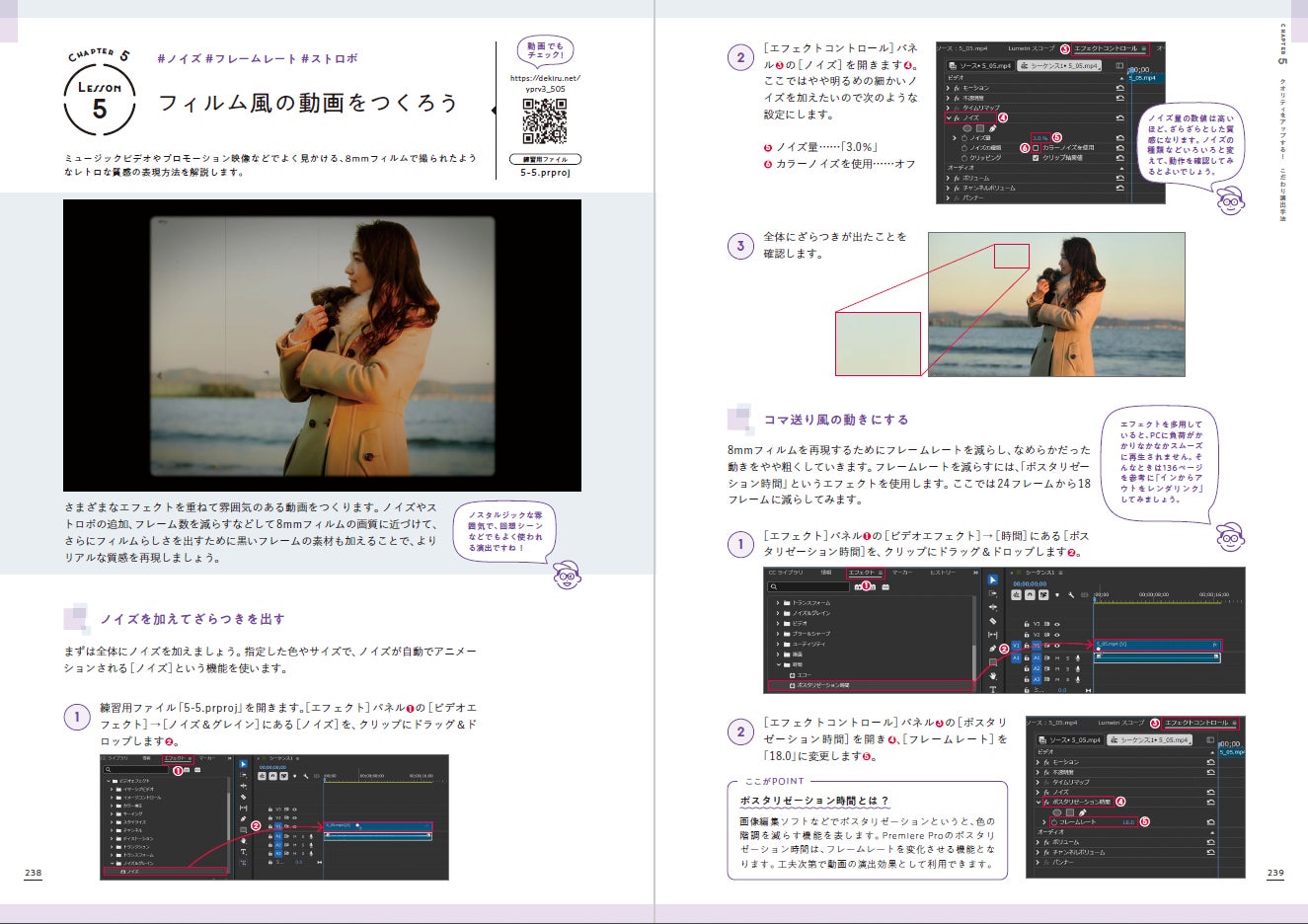Collapse the ノイズ effect

coord(947,116)
